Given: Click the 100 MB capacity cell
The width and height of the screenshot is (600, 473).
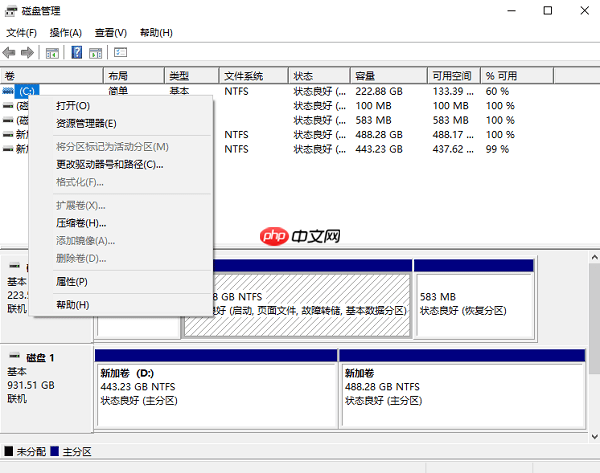Looking at the screenshot, I should [373, 106].
